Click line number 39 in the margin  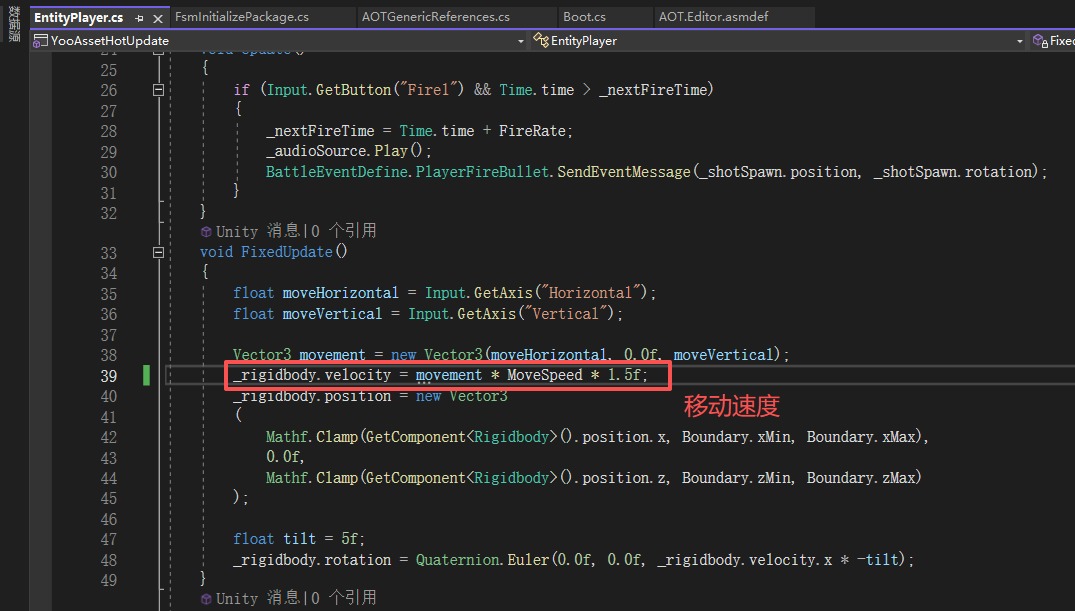coord(109,376)
